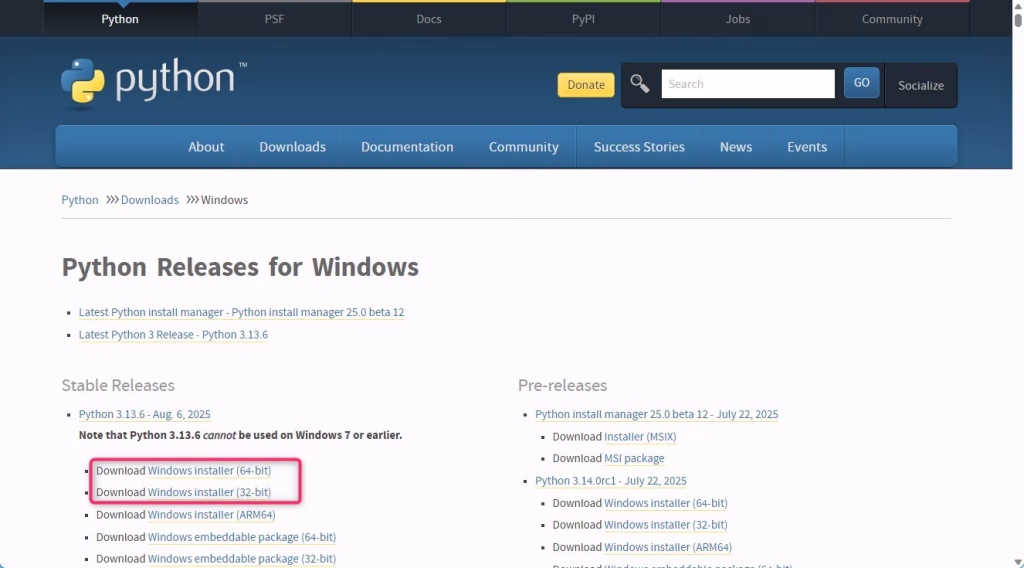This screenshot has width=1024, height=568.
Task: Click the yellow Donate button
Action: tap(586, 85)
